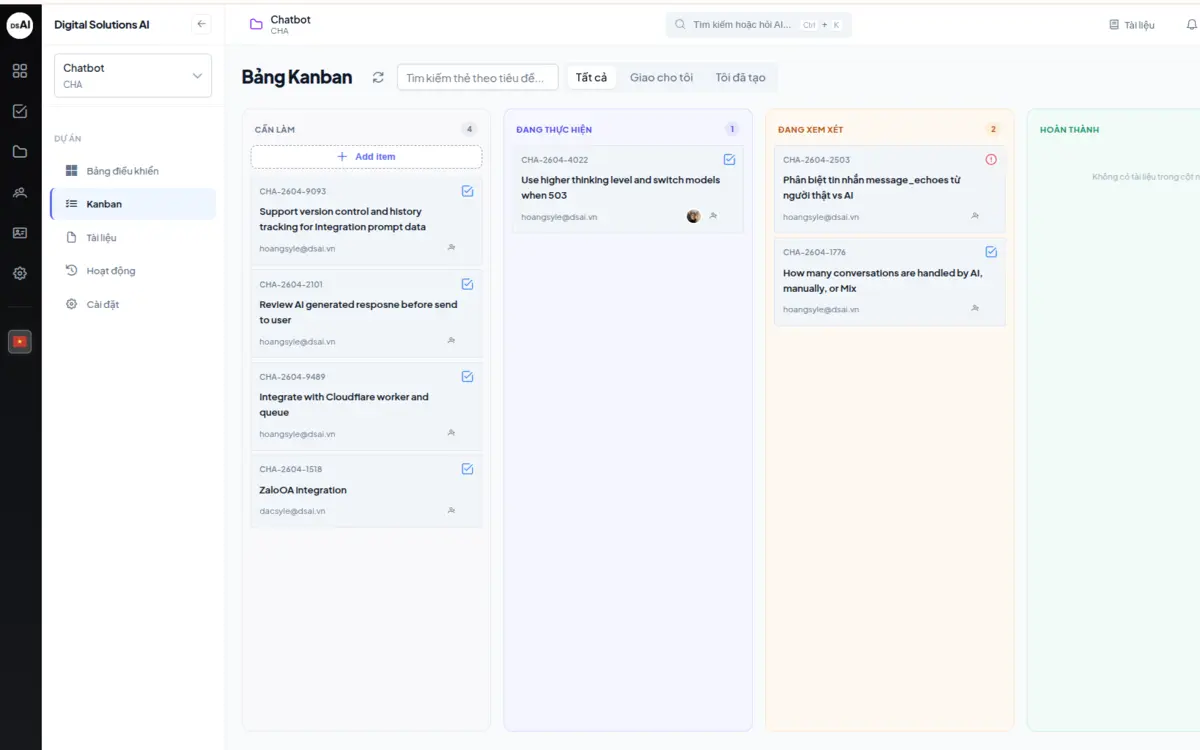Image resolution: width=1200 pixels, height=750 pixels.
Task: Click the Chatbot folder icon in the header
Action: 256,24
